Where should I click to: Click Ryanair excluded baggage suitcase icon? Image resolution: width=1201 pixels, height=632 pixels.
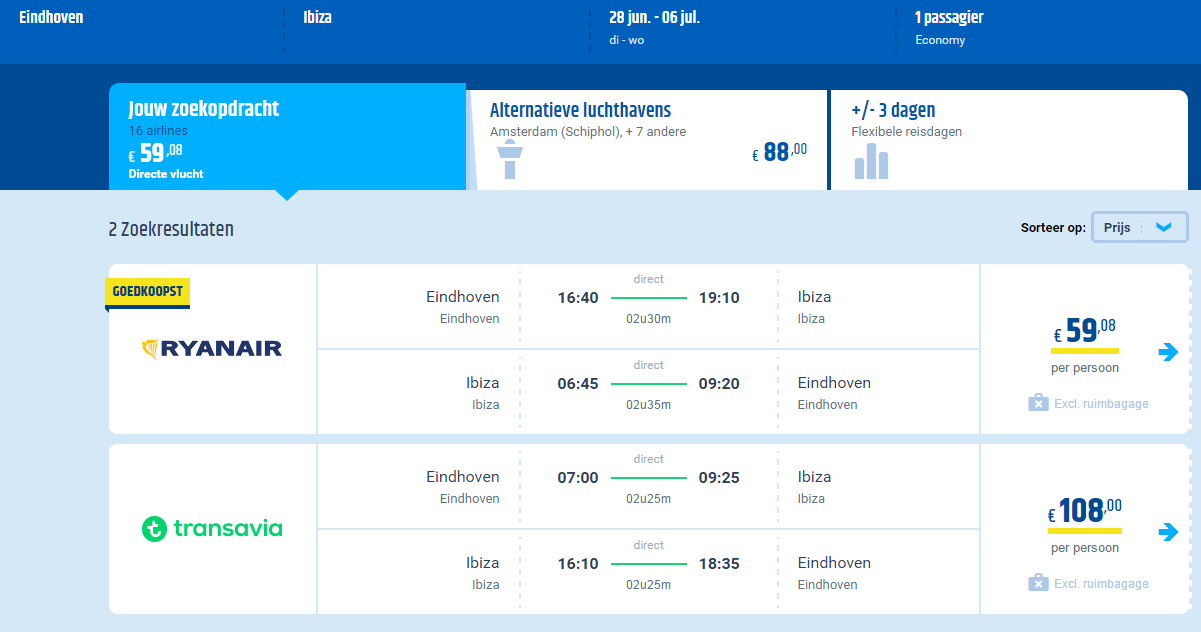point(1038,403)
